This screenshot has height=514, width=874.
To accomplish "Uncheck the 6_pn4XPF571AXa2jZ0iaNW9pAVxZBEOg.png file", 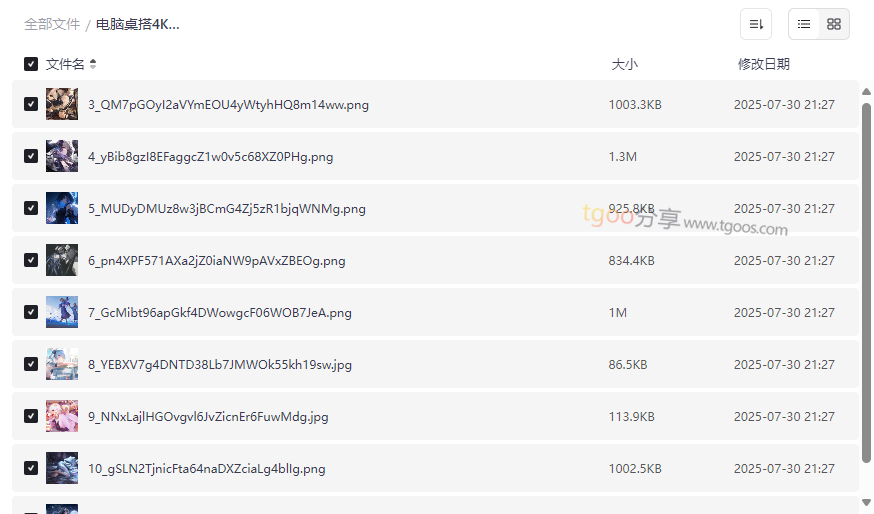I will tap(31, 260).
